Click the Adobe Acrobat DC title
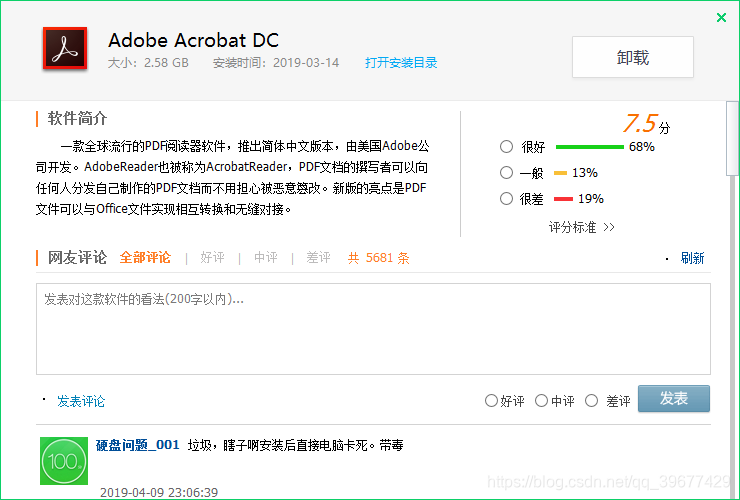The width and height of the screenshot is (740, 500). [x=193, y=41]
